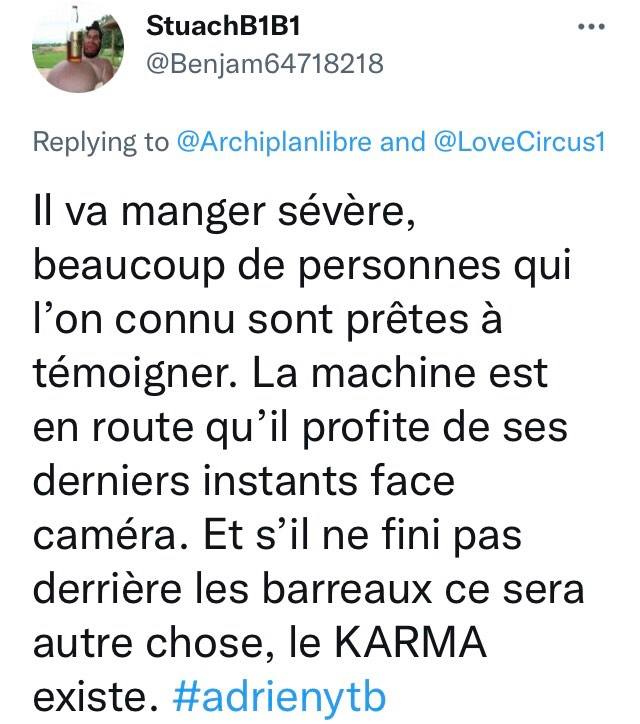Click the word 'and' between the mentions
The width and height of the screenshot is (640, 724).
402,142
